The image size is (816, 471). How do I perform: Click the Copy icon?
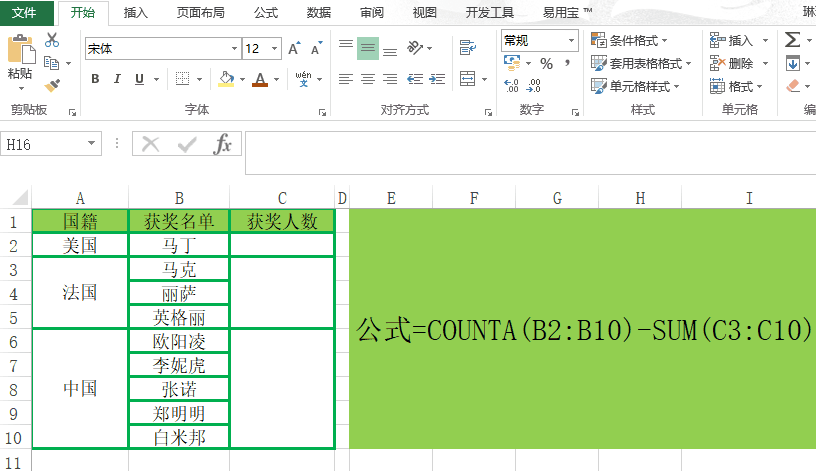[52, 63]
